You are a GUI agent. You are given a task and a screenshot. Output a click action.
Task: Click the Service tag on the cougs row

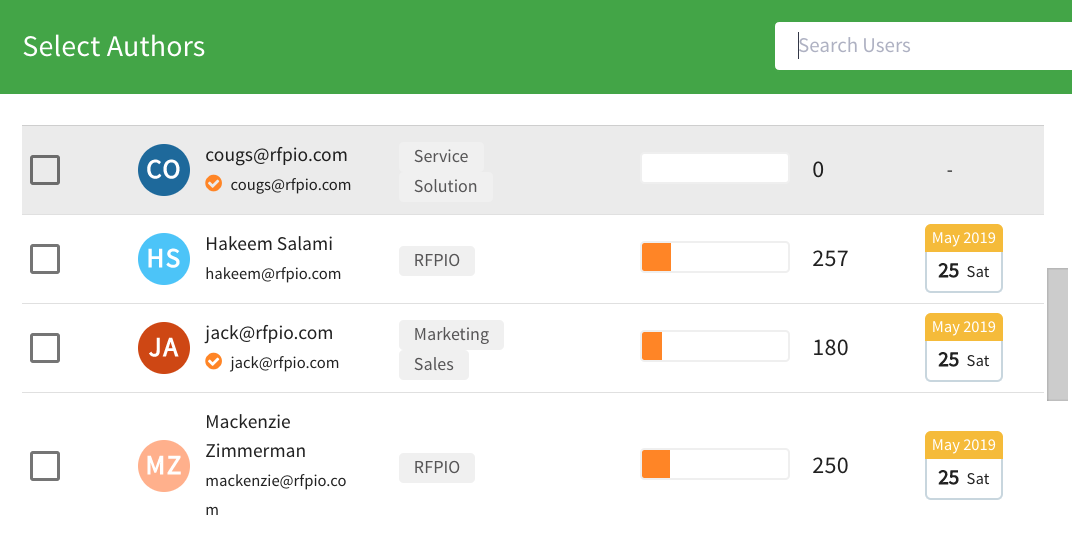441,156
